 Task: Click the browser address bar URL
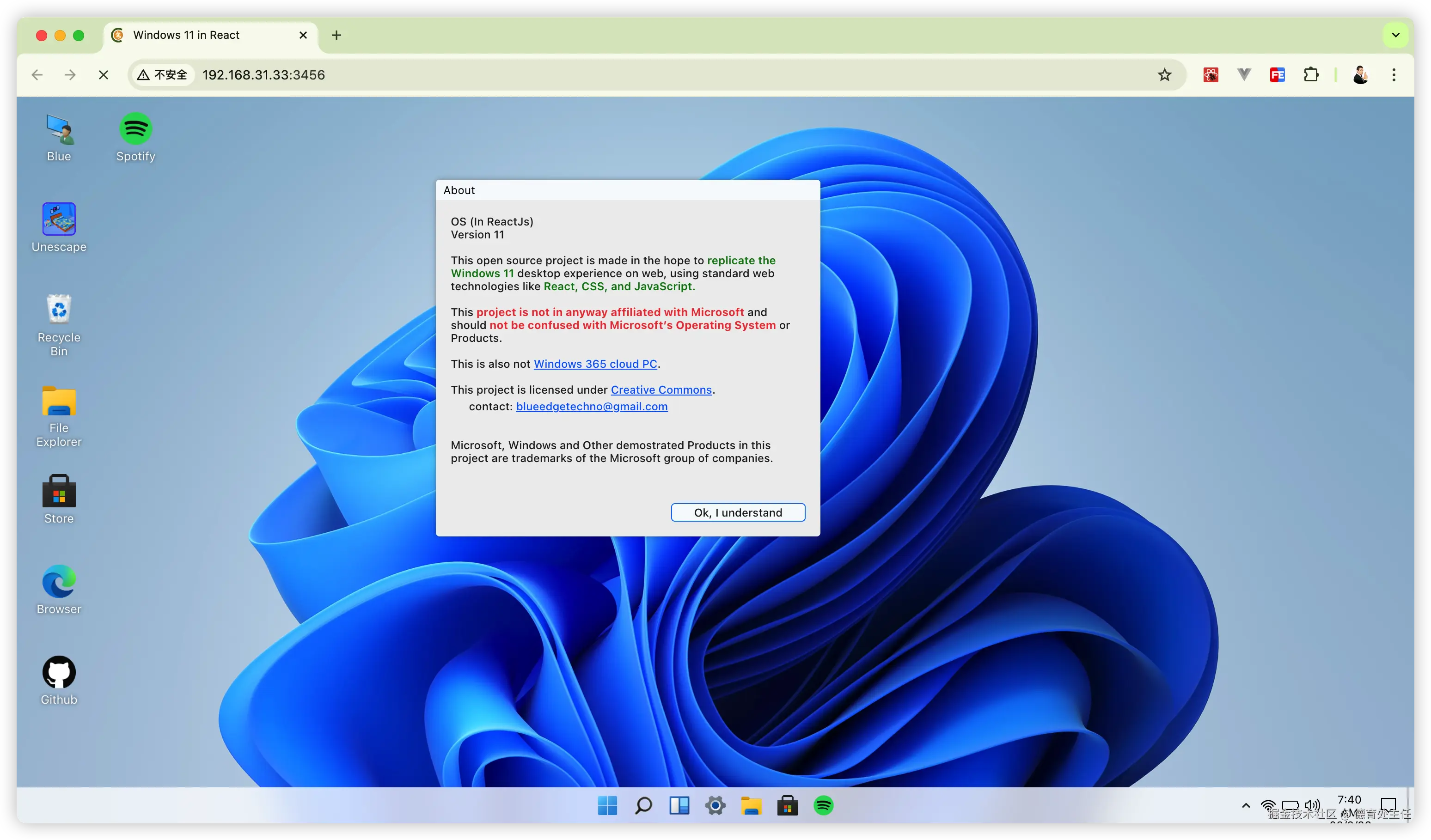click(x=263, y=75)
